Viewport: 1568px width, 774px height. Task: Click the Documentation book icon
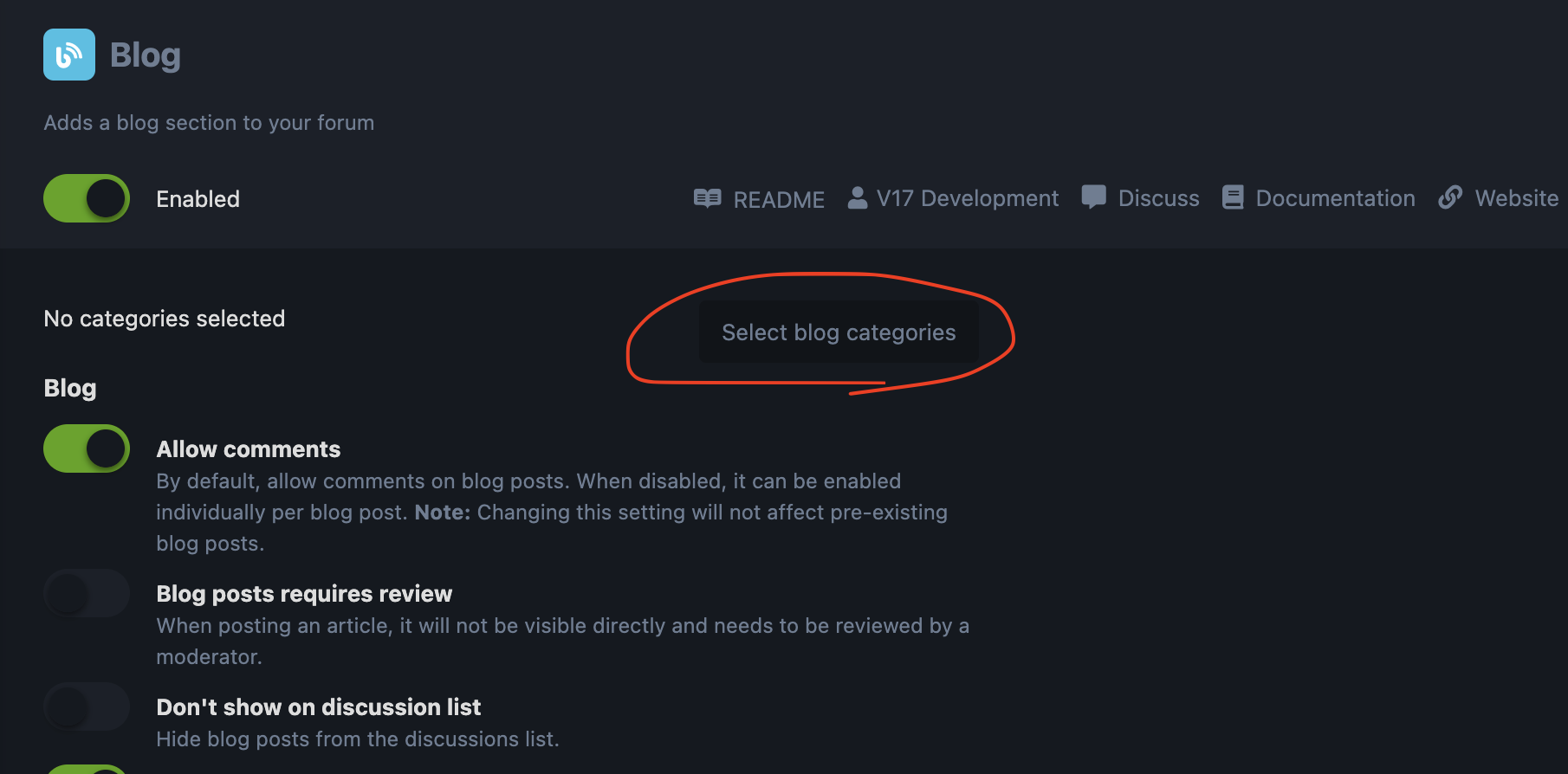[x=1233, y=197]
